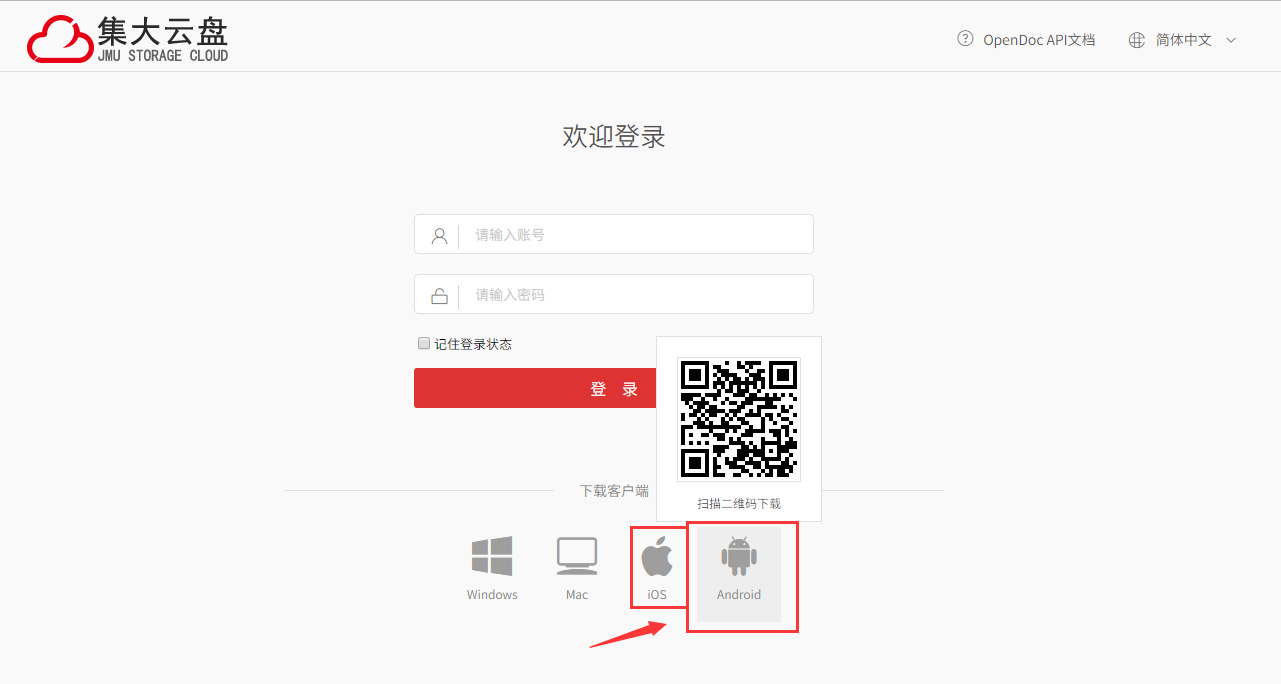Choose the Android robot icon
Viewport: 1281px width, 684px height.
[x=739, y=556]
